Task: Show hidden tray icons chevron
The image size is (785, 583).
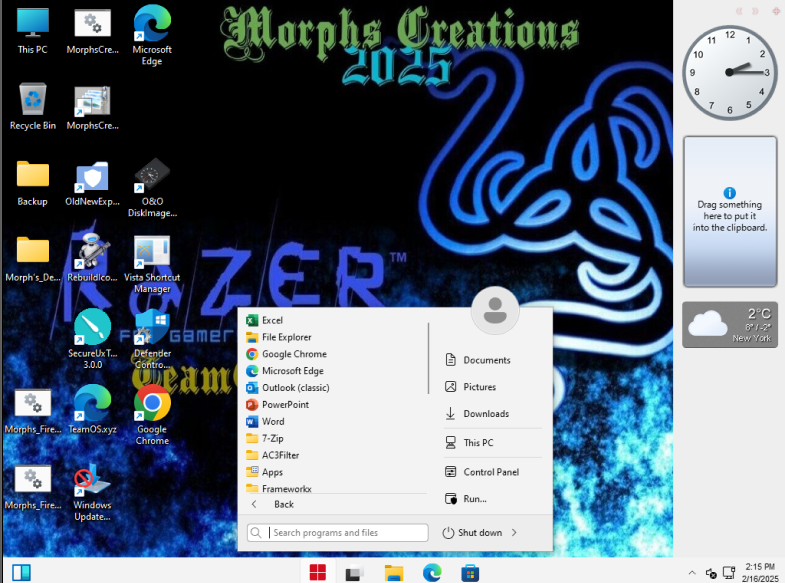Action: click(692, 572)
